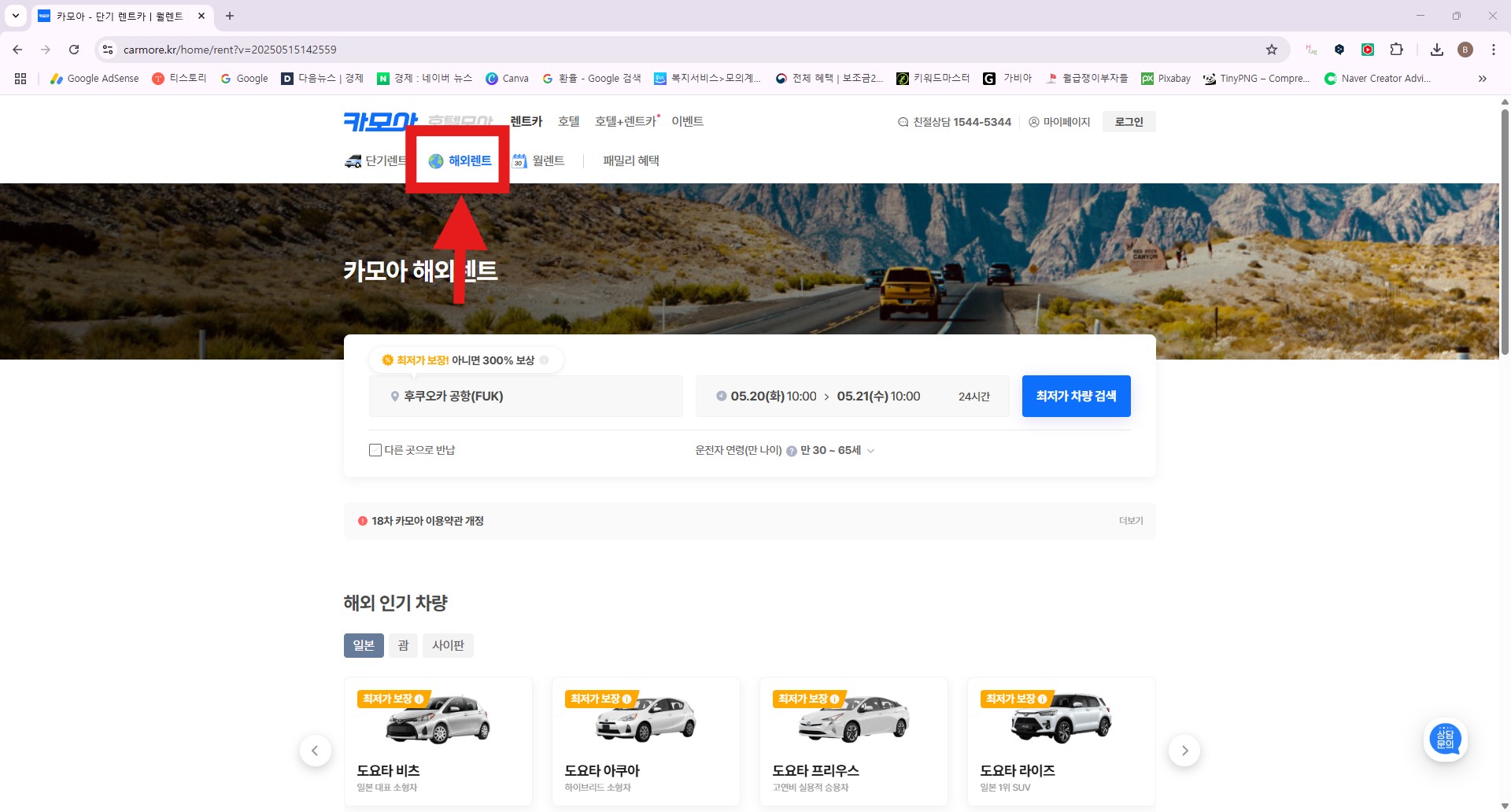
Task: Open the floating 상담문의 chat button
Action: pyautogui.click(x=1446, y=739)
